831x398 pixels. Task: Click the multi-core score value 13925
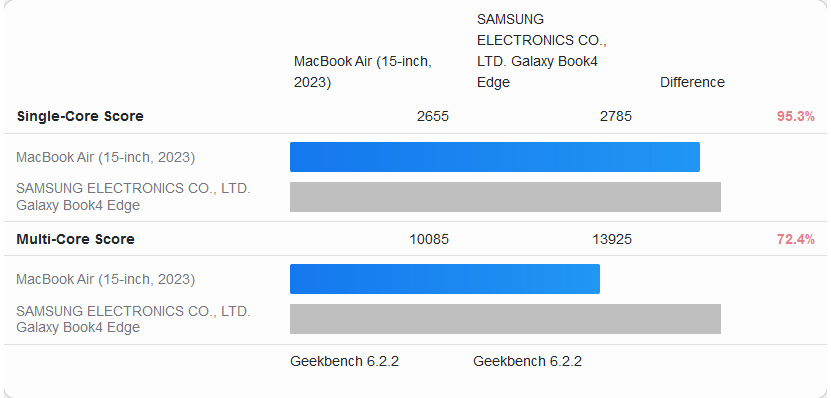(x=612, y=239)
